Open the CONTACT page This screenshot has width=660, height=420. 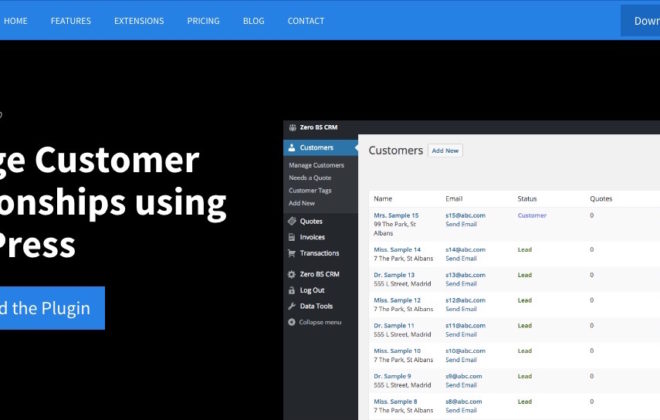tap(306, 21)
